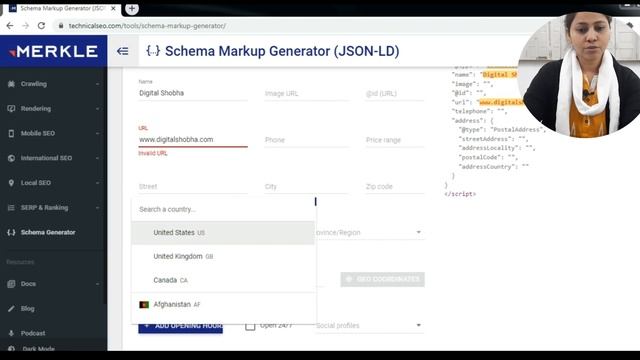Click the Price range field
Viewport: 640px width, 360px height.
(x=395, y=140)
